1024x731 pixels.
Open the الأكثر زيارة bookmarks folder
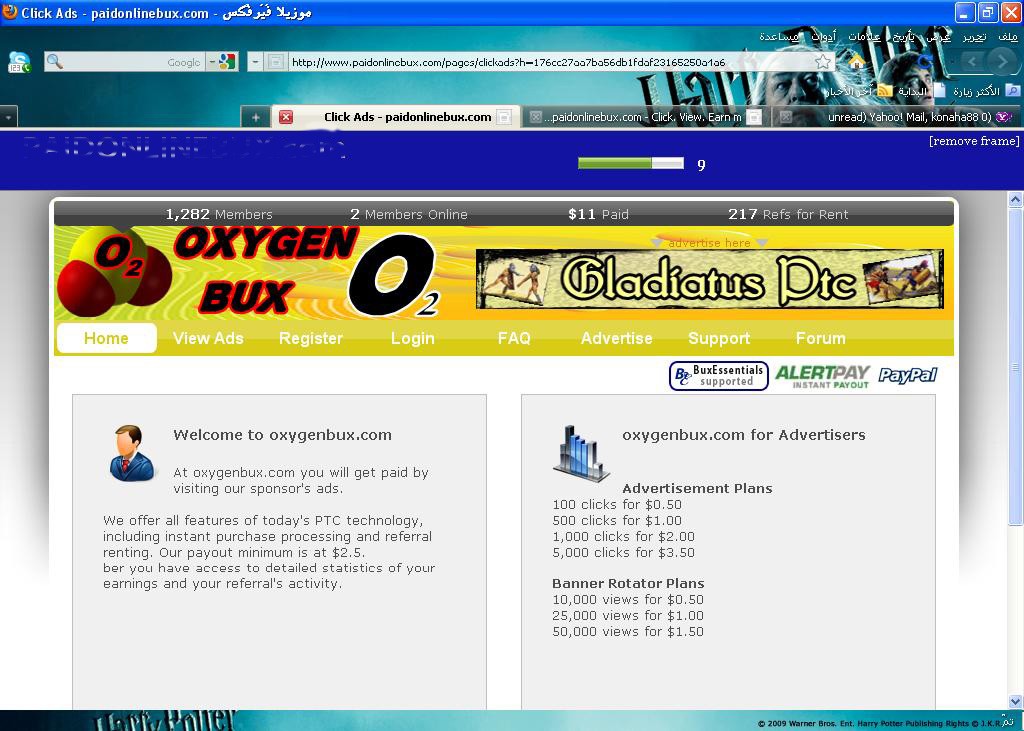(x=985, y=91)
